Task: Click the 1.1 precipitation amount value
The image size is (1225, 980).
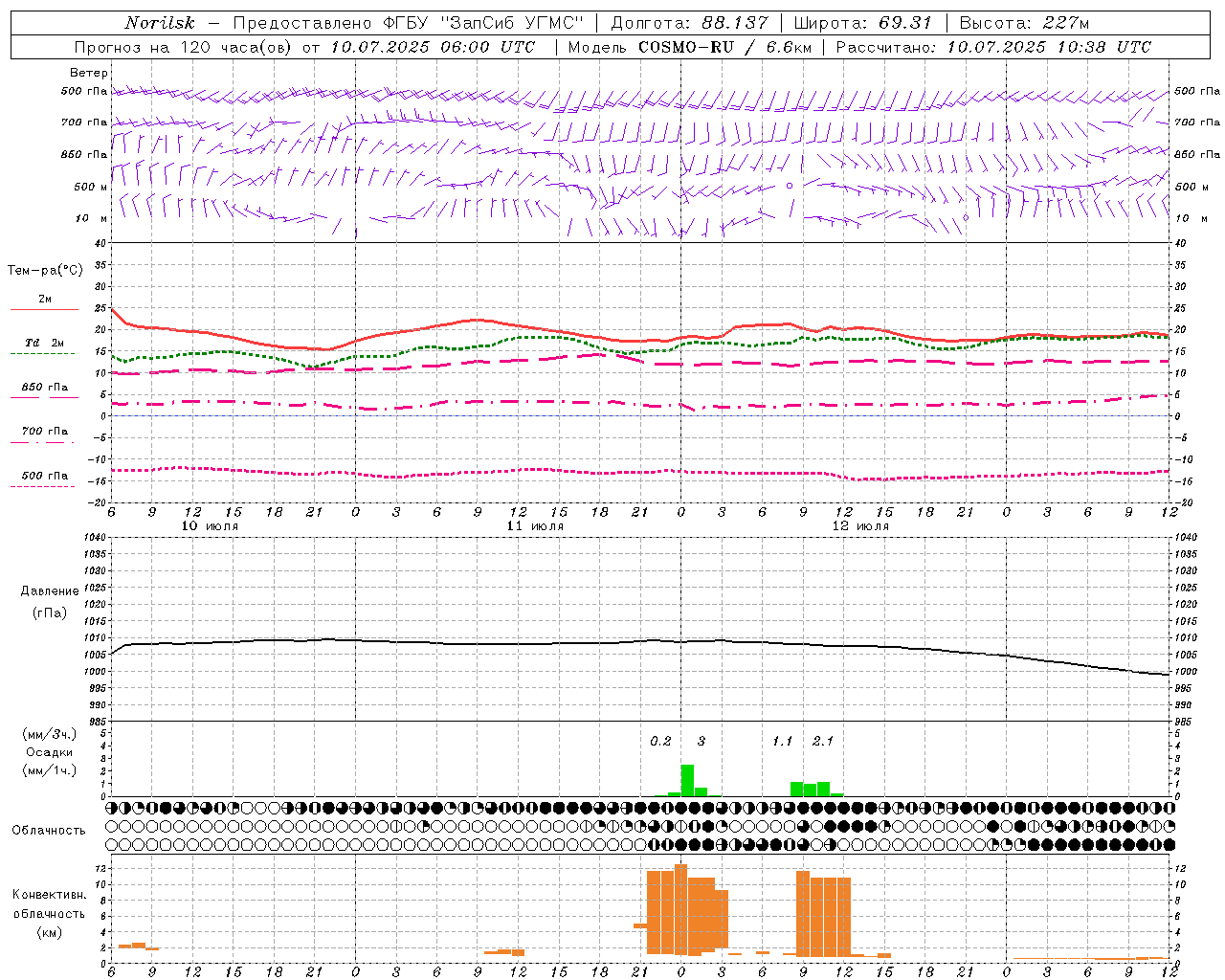Action: (783, 742)
